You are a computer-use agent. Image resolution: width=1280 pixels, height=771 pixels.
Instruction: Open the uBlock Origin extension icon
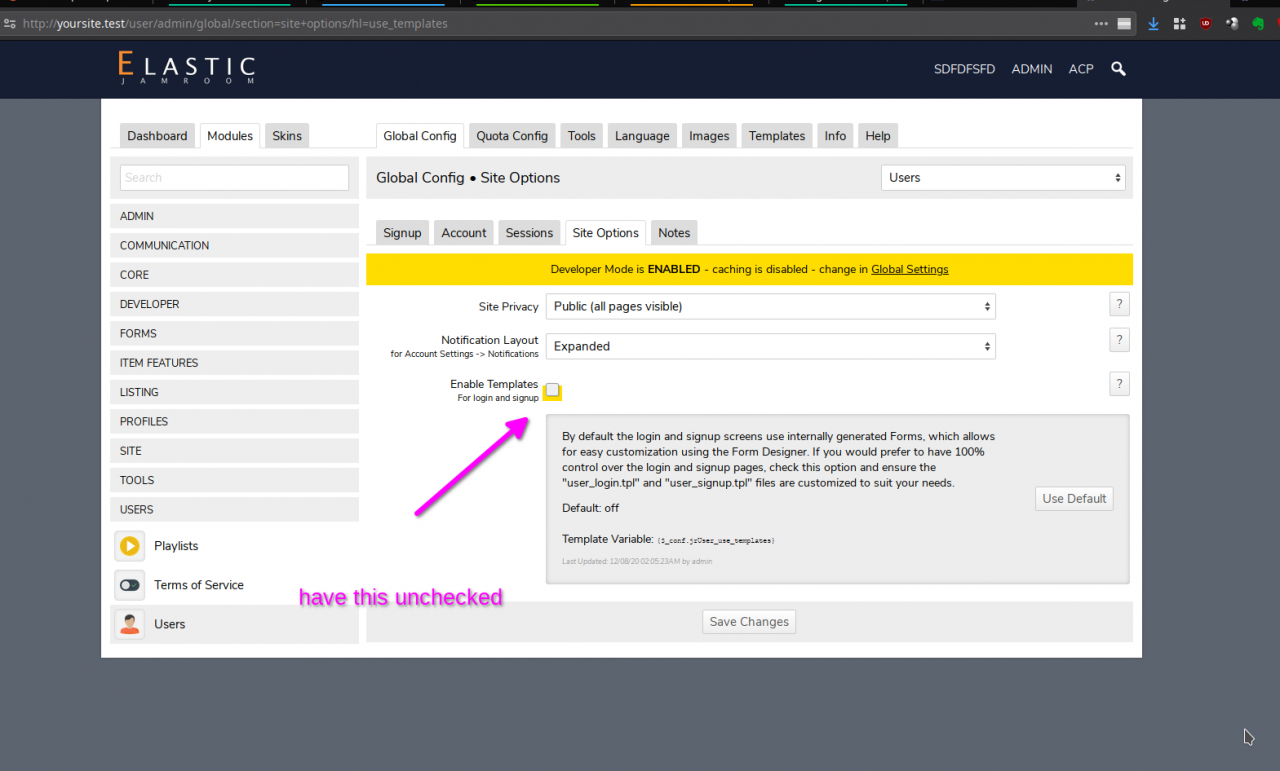(x=1206, y=23)
